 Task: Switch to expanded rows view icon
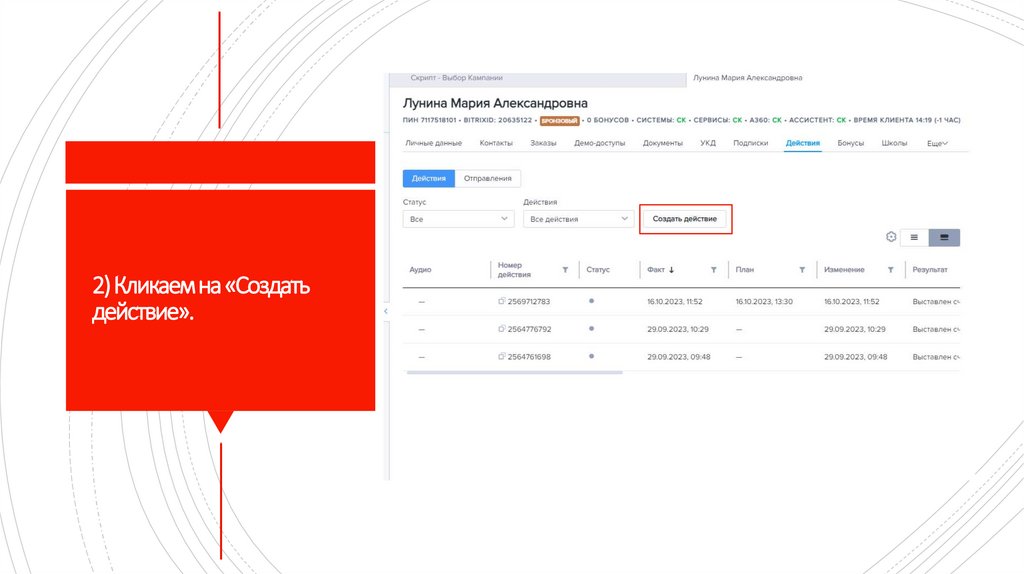point(944,238)
